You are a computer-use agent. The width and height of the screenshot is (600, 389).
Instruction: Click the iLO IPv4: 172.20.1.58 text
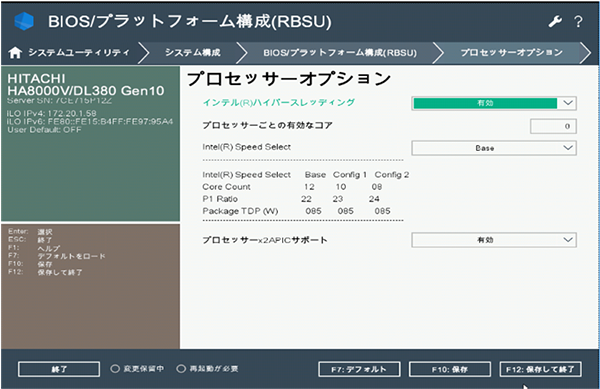coord(52,114)
